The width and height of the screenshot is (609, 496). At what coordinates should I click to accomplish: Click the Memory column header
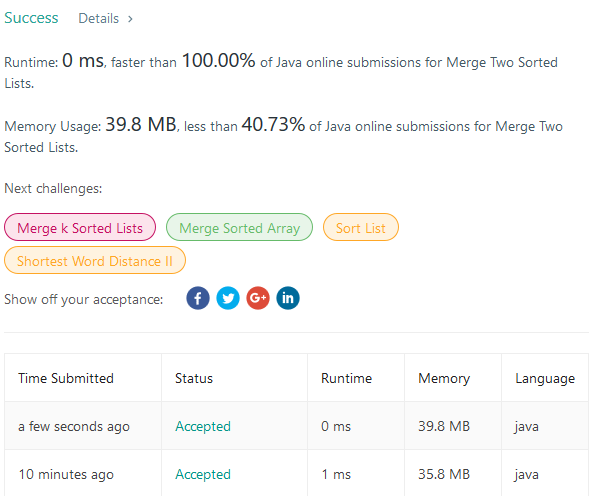pos(444,378)
